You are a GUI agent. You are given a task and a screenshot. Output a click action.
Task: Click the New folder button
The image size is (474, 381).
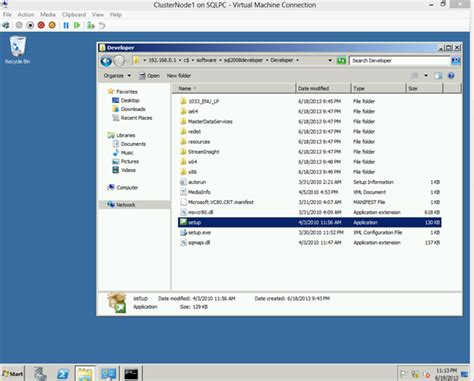(179, 76)
